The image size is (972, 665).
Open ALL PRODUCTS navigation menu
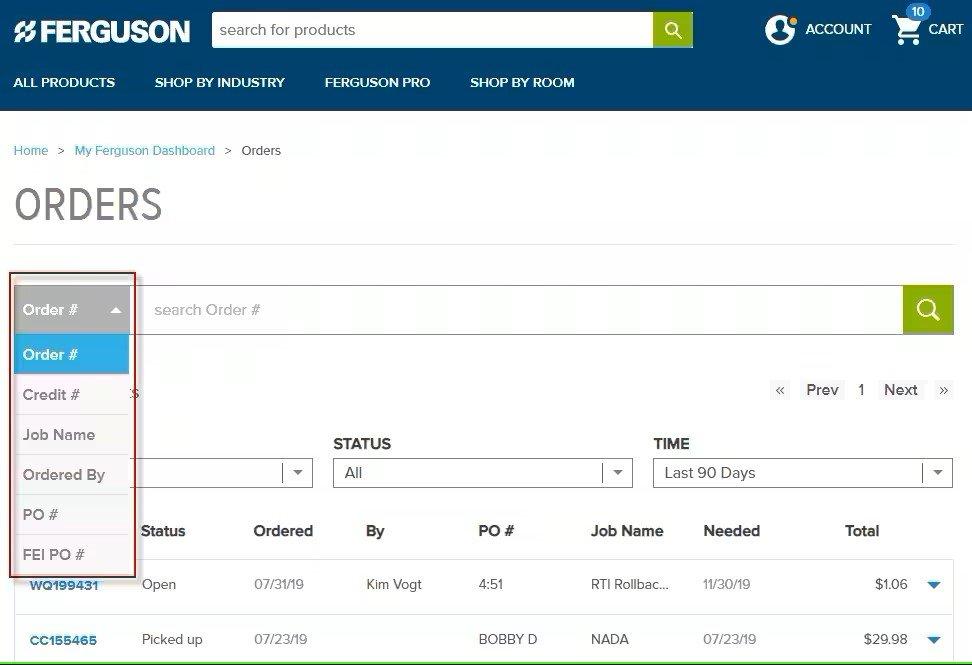[x=64, y=82]
